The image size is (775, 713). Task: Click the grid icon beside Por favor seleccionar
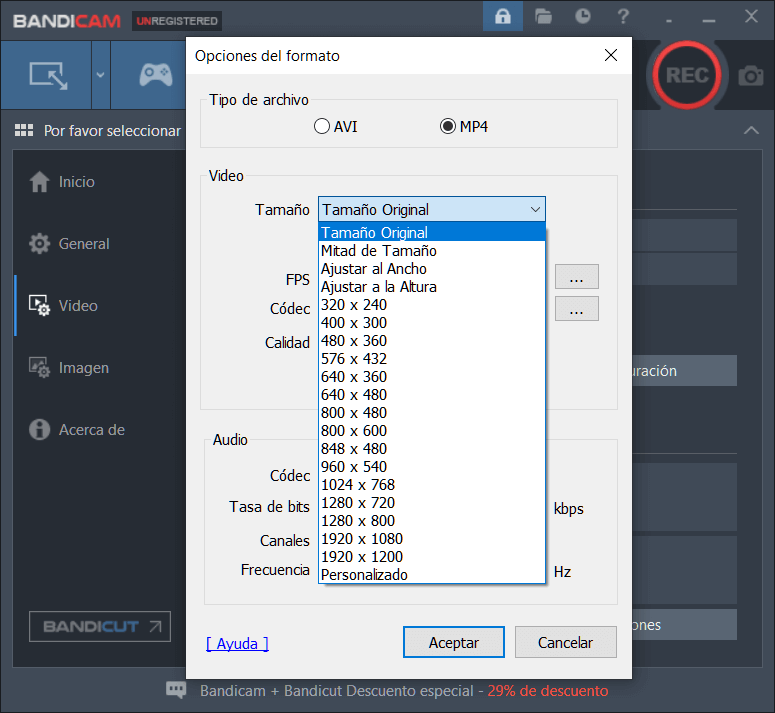pyautogui.click(x=24, y=130)
